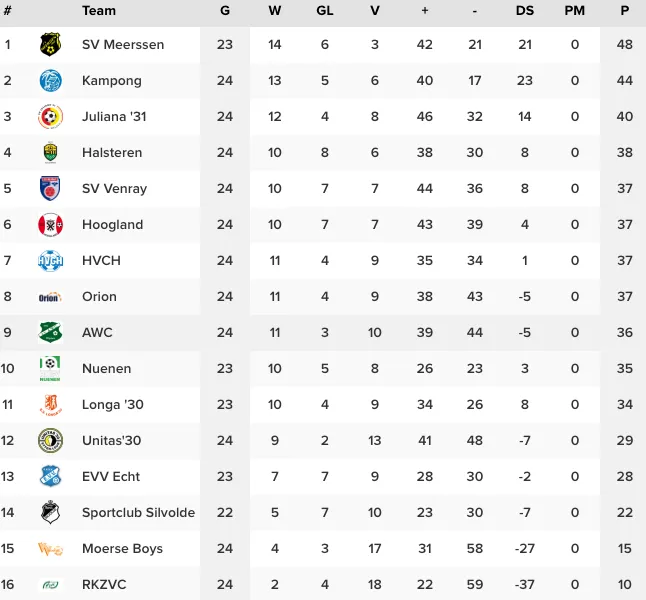Click the Sportclub Silvolde crest
Screen dimensions: 646x600
coord(50,512)
